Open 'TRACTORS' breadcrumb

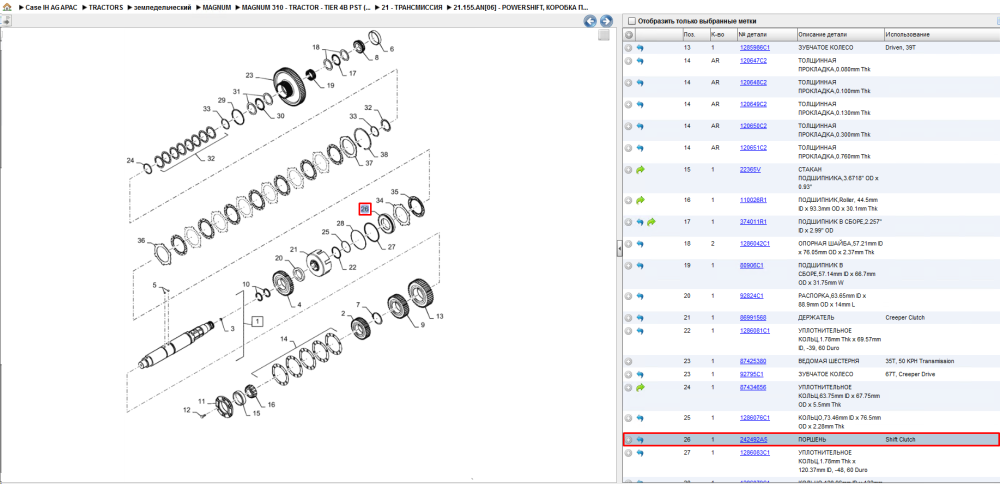[x=106, y=6]
